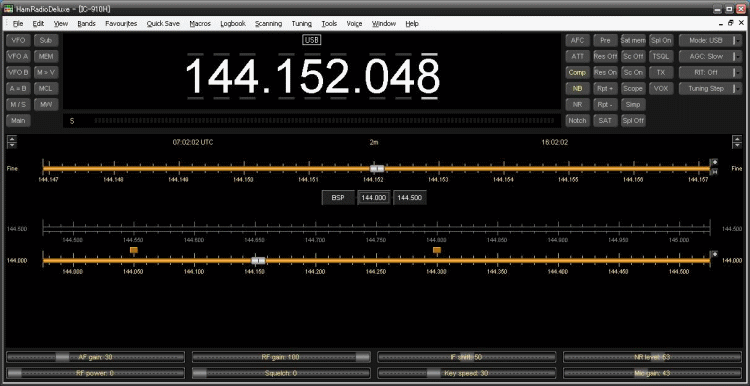This screenshot has width=750, height=386.
Task: Click the Squelch slider
Action: (x=281, y=373)
